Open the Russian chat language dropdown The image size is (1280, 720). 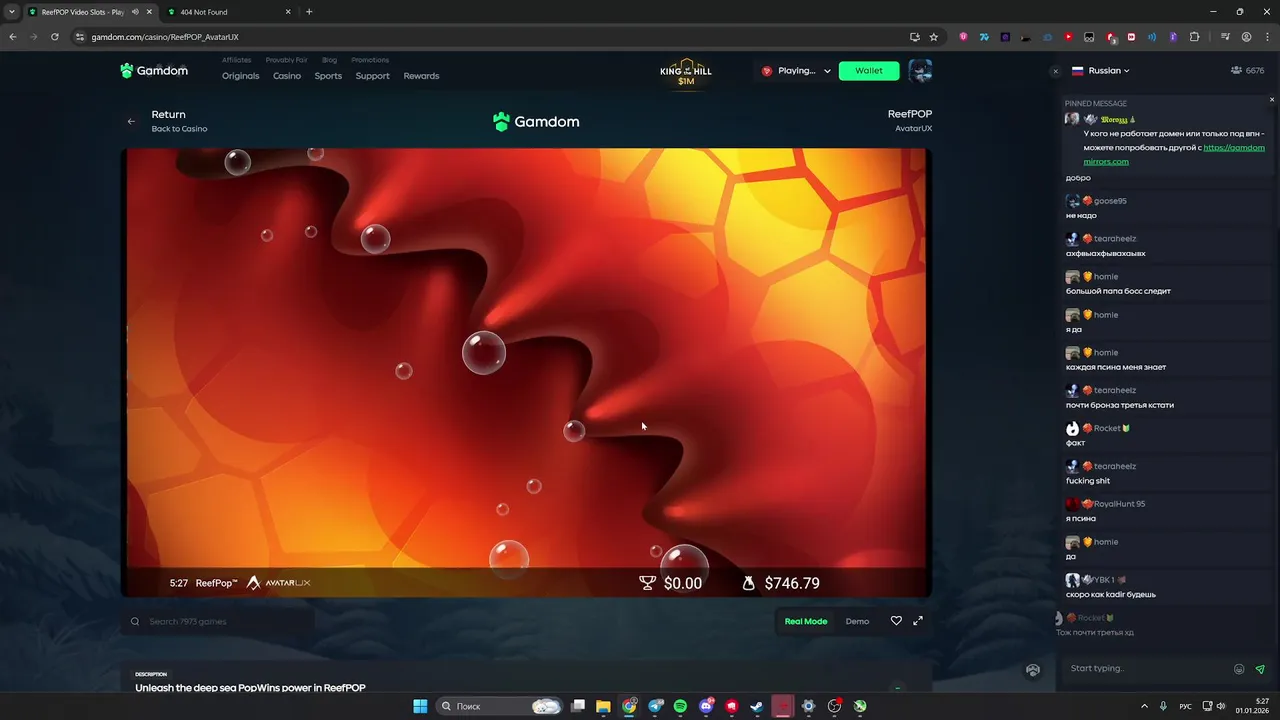(1100, 71)
